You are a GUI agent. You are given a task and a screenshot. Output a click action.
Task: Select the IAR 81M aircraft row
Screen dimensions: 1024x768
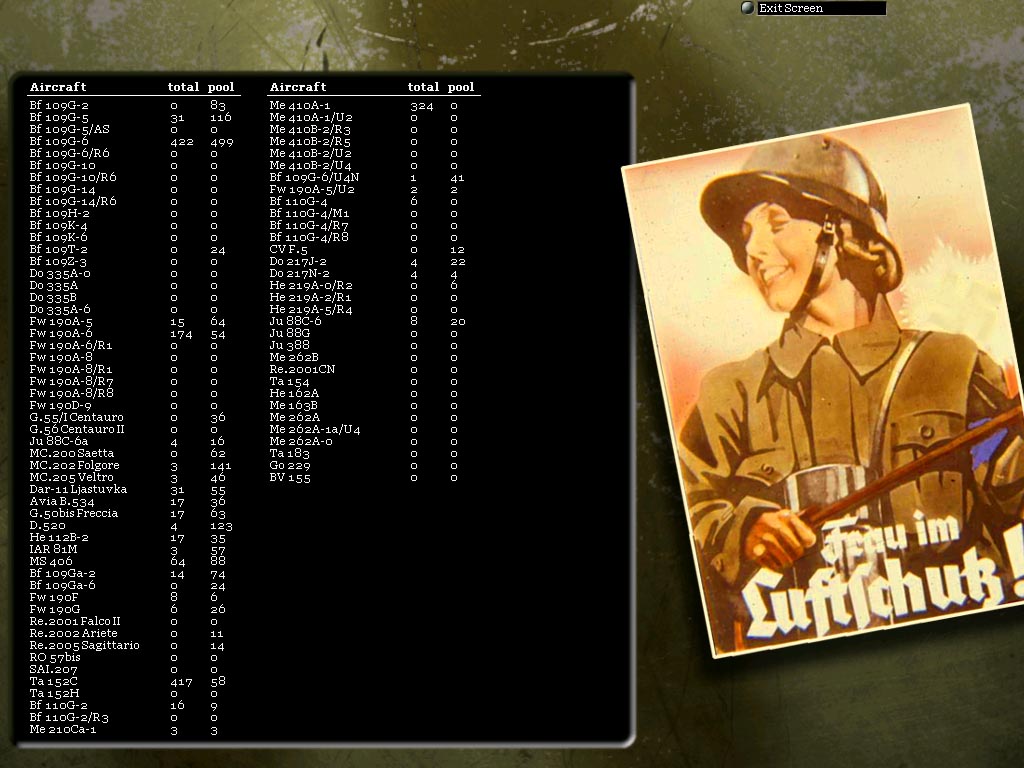tap(133, 549)
